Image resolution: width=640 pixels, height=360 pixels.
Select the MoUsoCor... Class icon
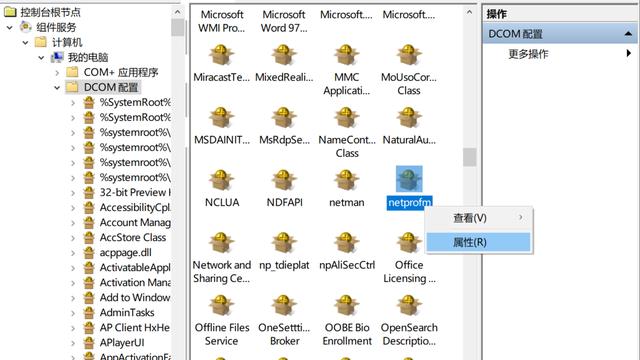(409, 55)
